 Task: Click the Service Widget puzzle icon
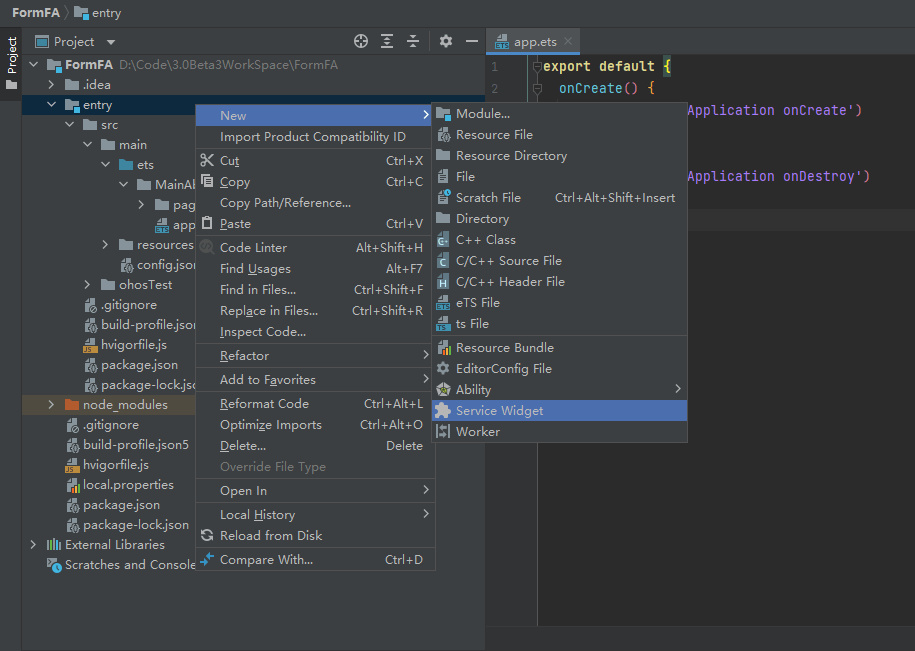[443, 411]
